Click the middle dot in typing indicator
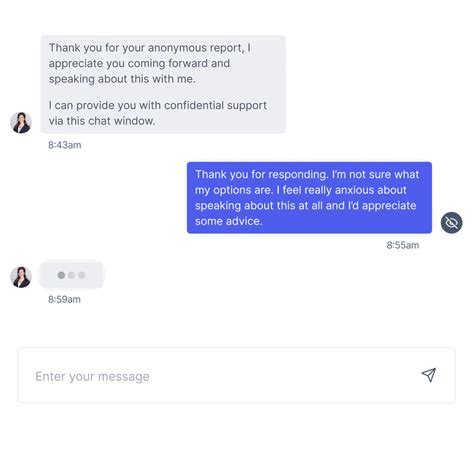 71,275
